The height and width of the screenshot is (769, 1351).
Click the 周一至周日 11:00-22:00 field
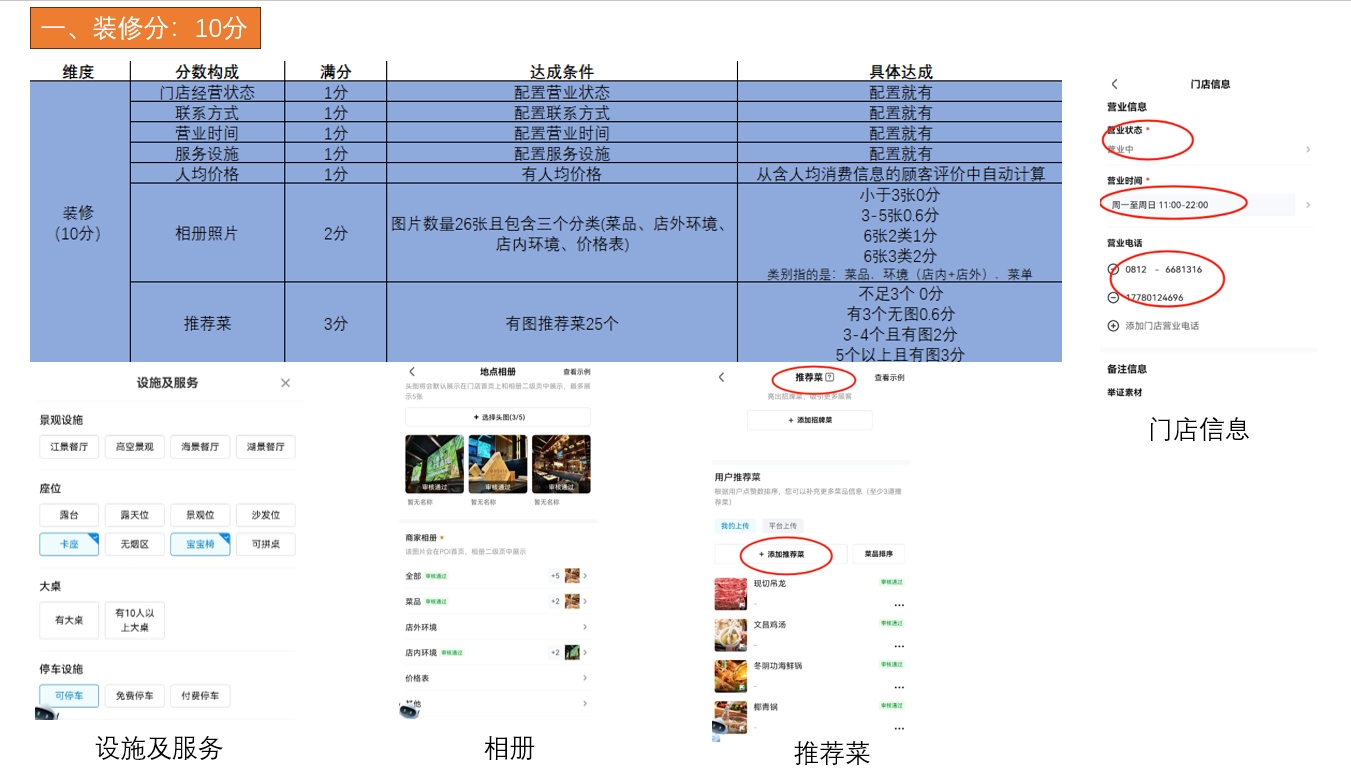pyautogui.click(x=1200, y=205)
